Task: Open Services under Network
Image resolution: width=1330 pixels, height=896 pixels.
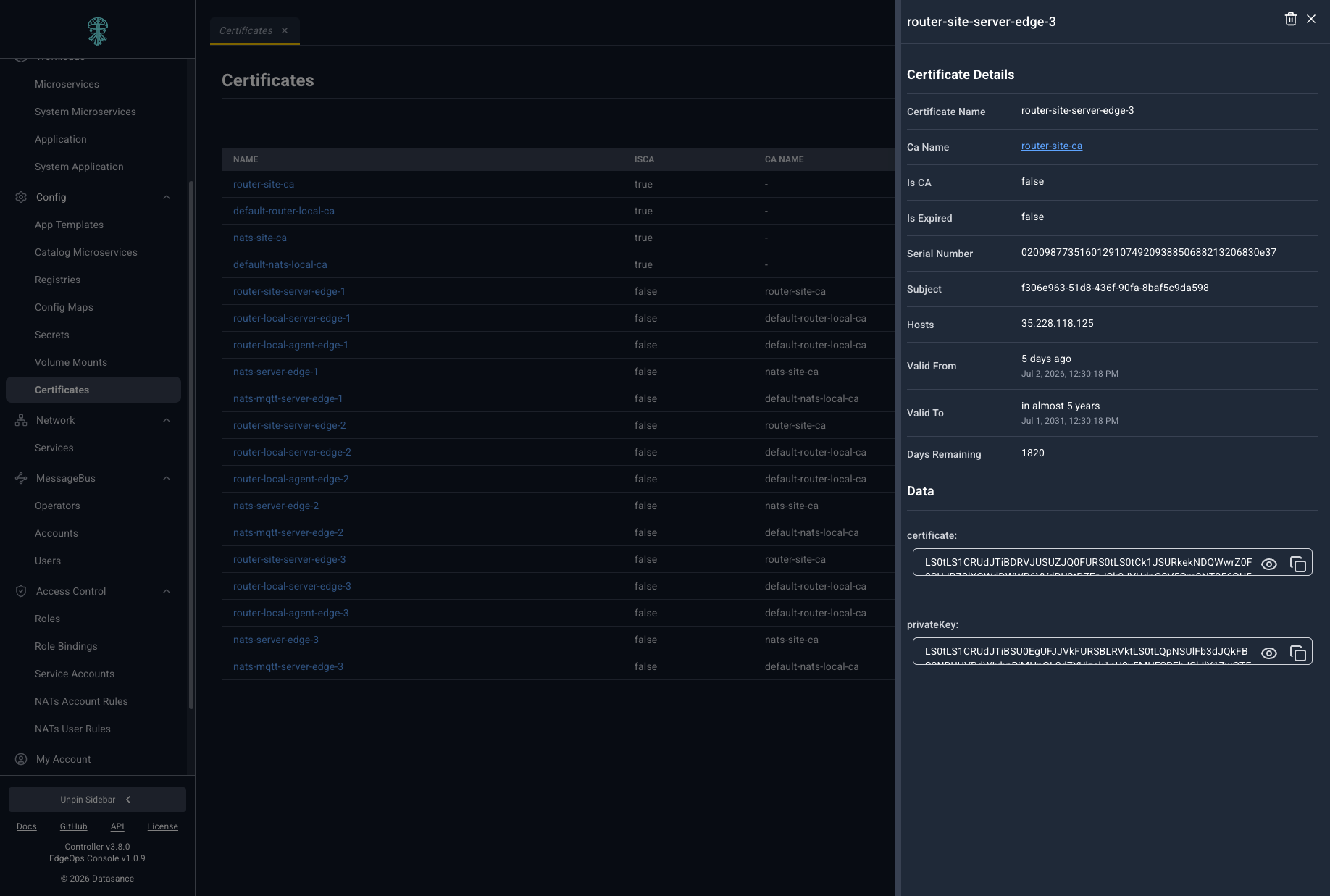Action: (x=54, y=448)
